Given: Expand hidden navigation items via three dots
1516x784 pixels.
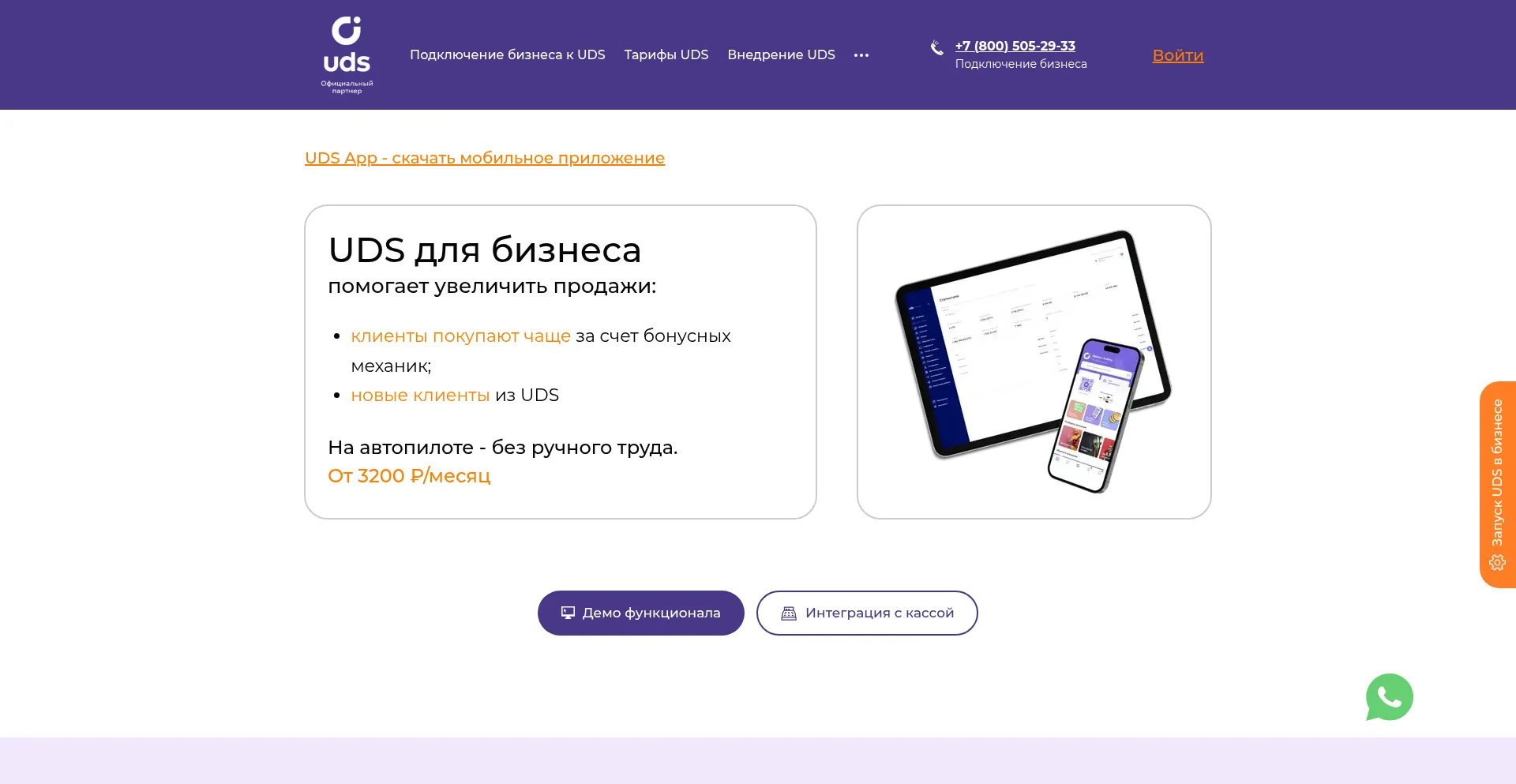Looking at the screenshot, I should (861, 54).
